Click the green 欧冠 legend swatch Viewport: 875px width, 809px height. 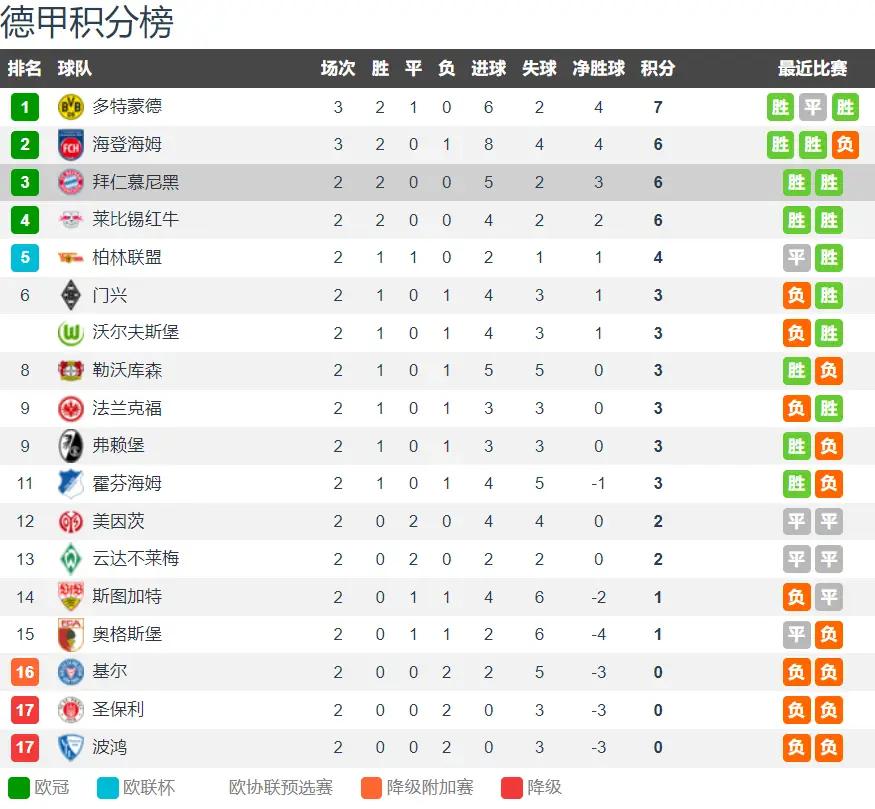pyautogui.click(x=19, y=788)
